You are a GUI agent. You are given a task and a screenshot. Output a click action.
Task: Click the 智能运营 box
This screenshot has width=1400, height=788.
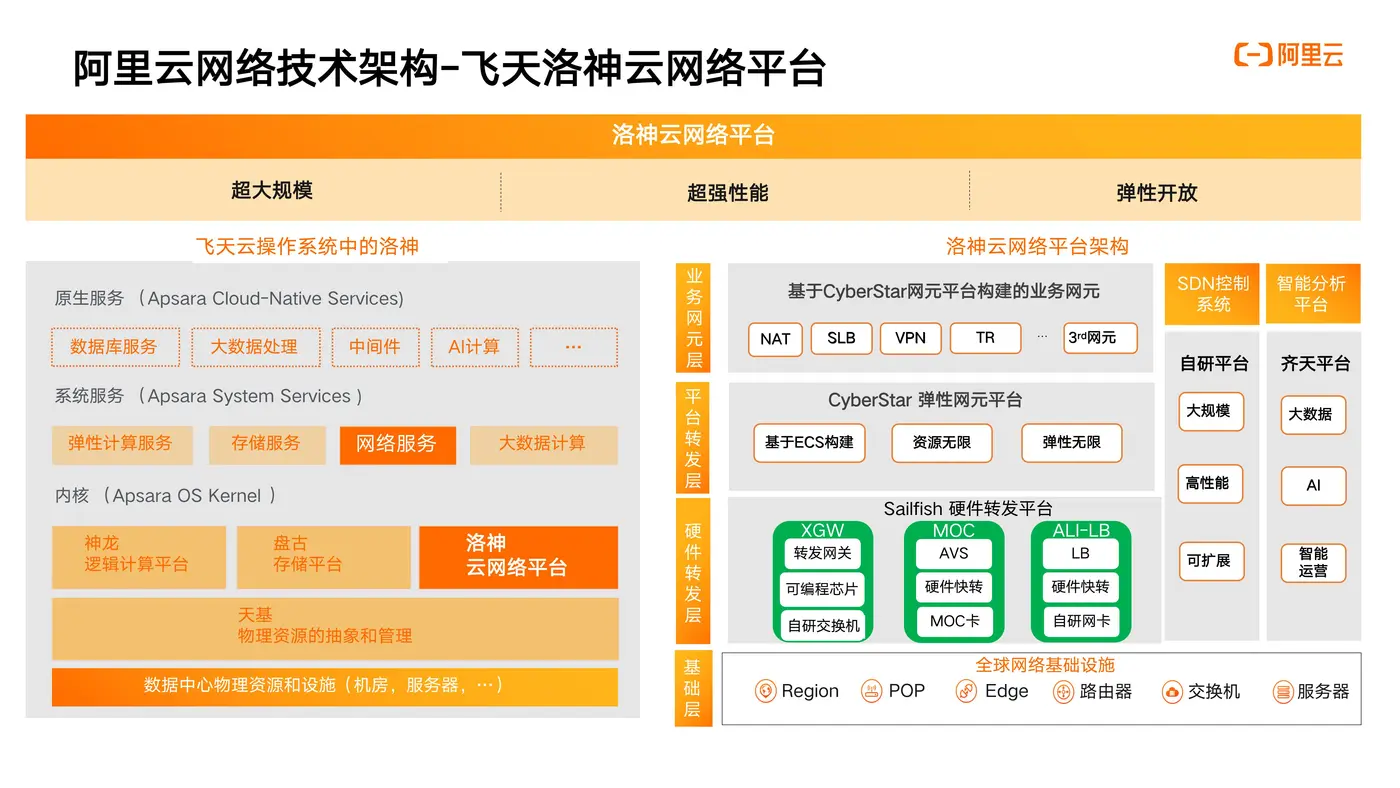(1313, 563)
